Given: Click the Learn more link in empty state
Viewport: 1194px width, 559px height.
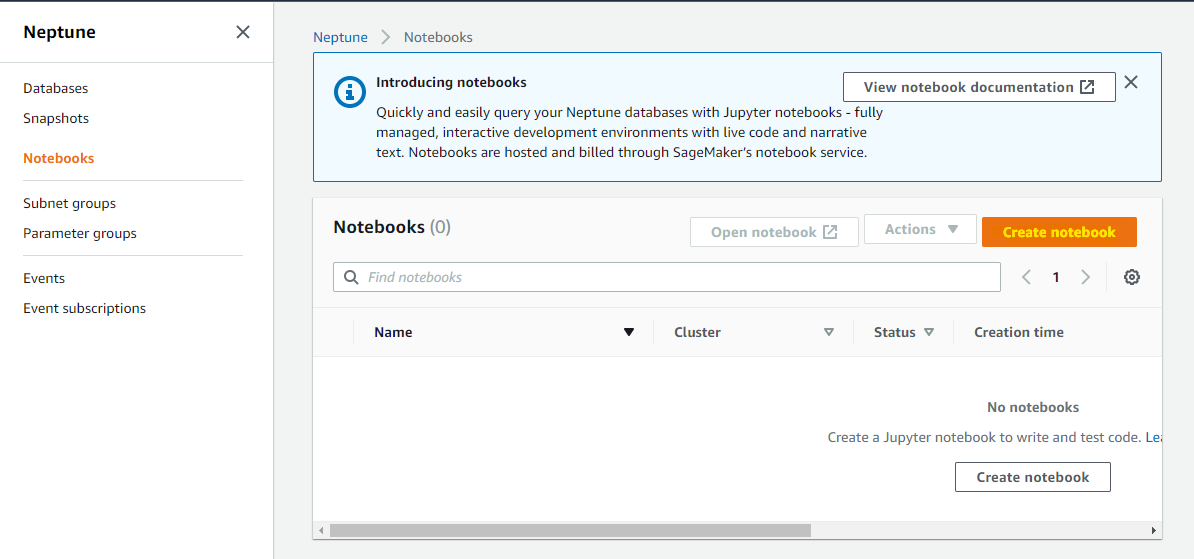Looking at the screenshot, I should tap(1153, 437).
